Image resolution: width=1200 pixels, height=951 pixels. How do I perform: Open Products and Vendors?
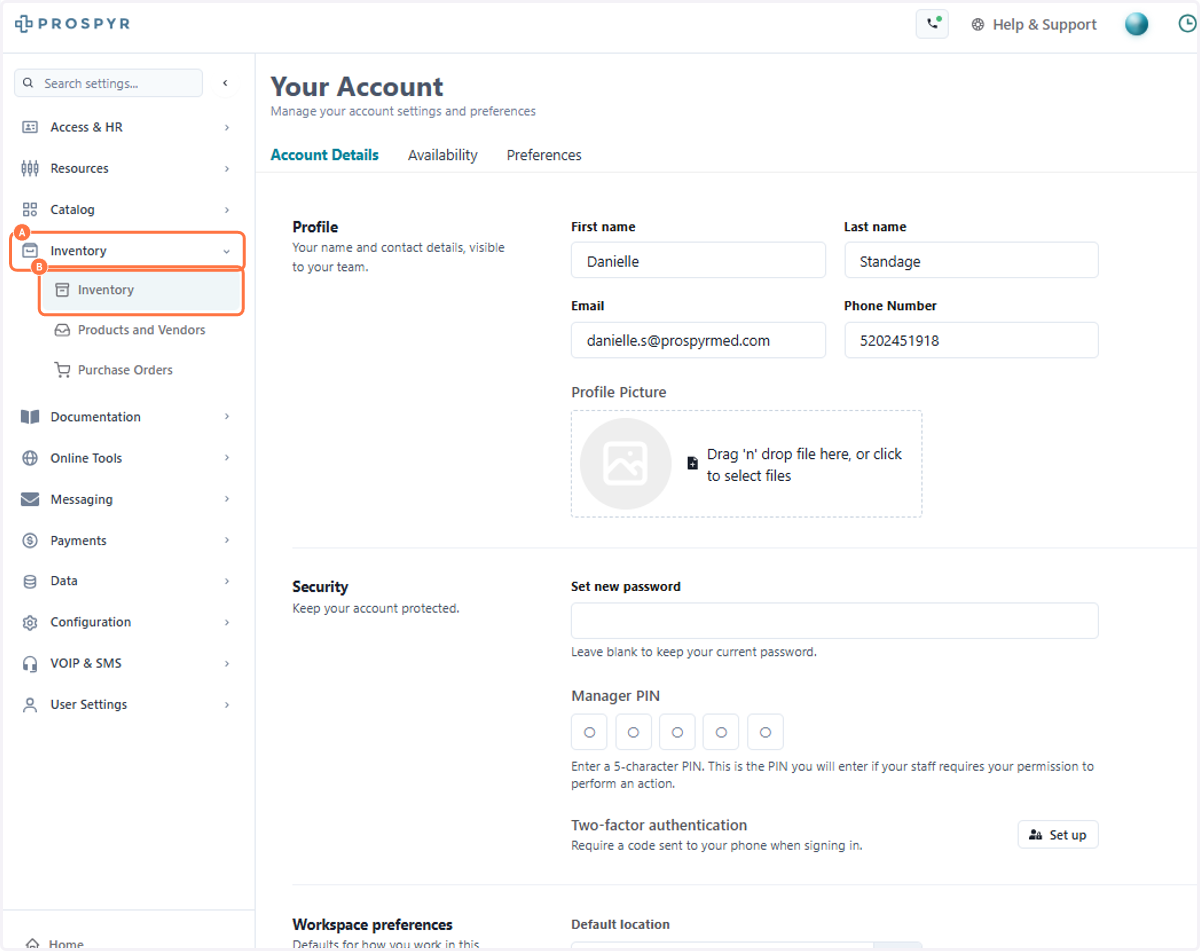tap(142, 330)
